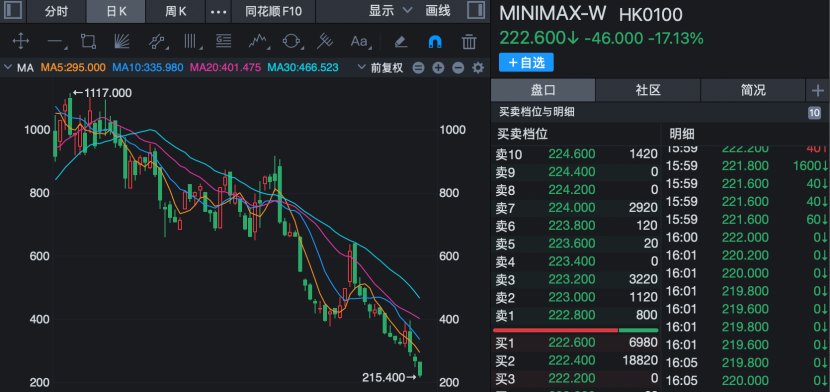Viewport: 830px width, 392px height.
Task: Switch to the 分时 chart tab
Action: point(56,11)
